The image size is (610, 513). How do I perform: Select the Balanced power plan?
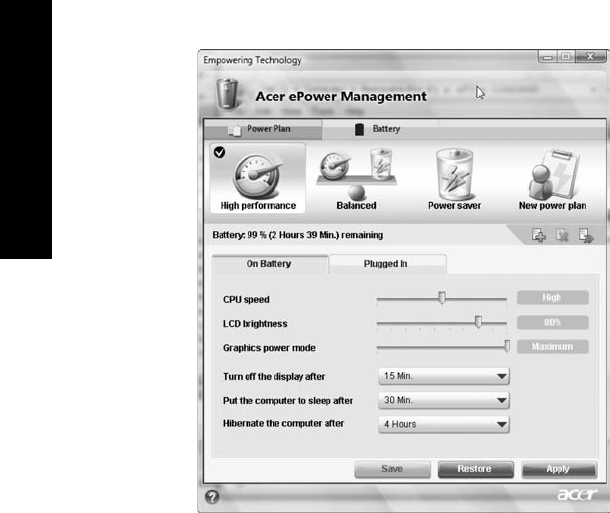coord(356,179)
